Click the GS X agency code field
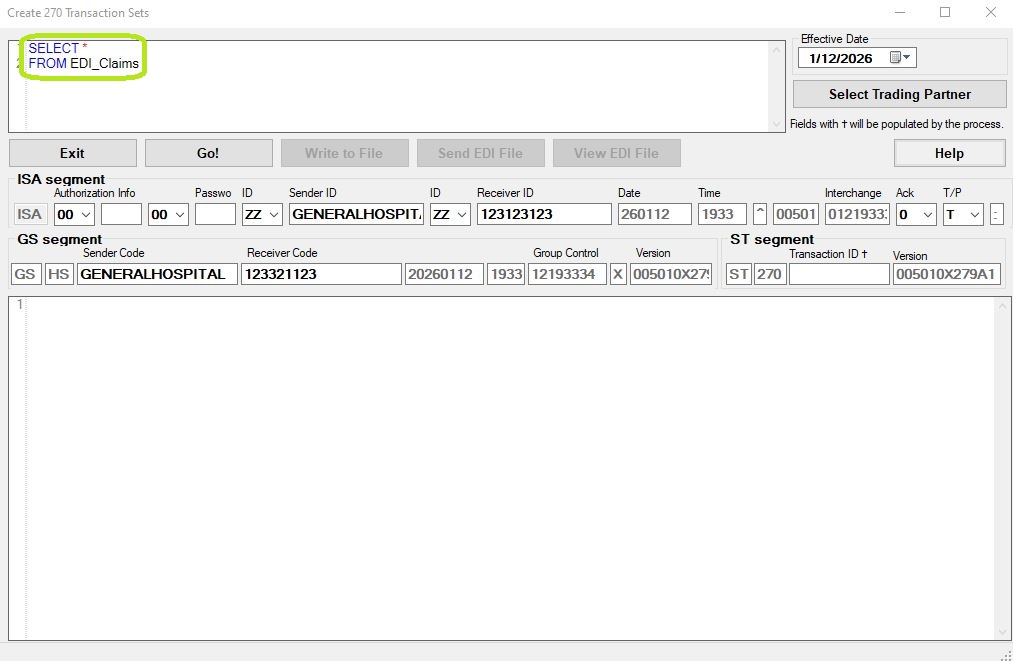The height and width of the screenshot is (661, 1013). point(618,274)
